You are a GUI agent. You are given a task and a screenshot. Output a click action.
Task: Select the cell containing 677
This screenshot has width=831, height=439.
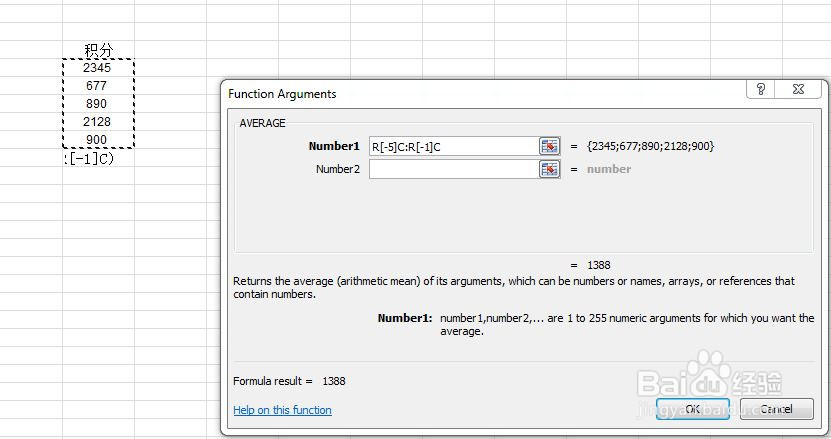[99, 85]
